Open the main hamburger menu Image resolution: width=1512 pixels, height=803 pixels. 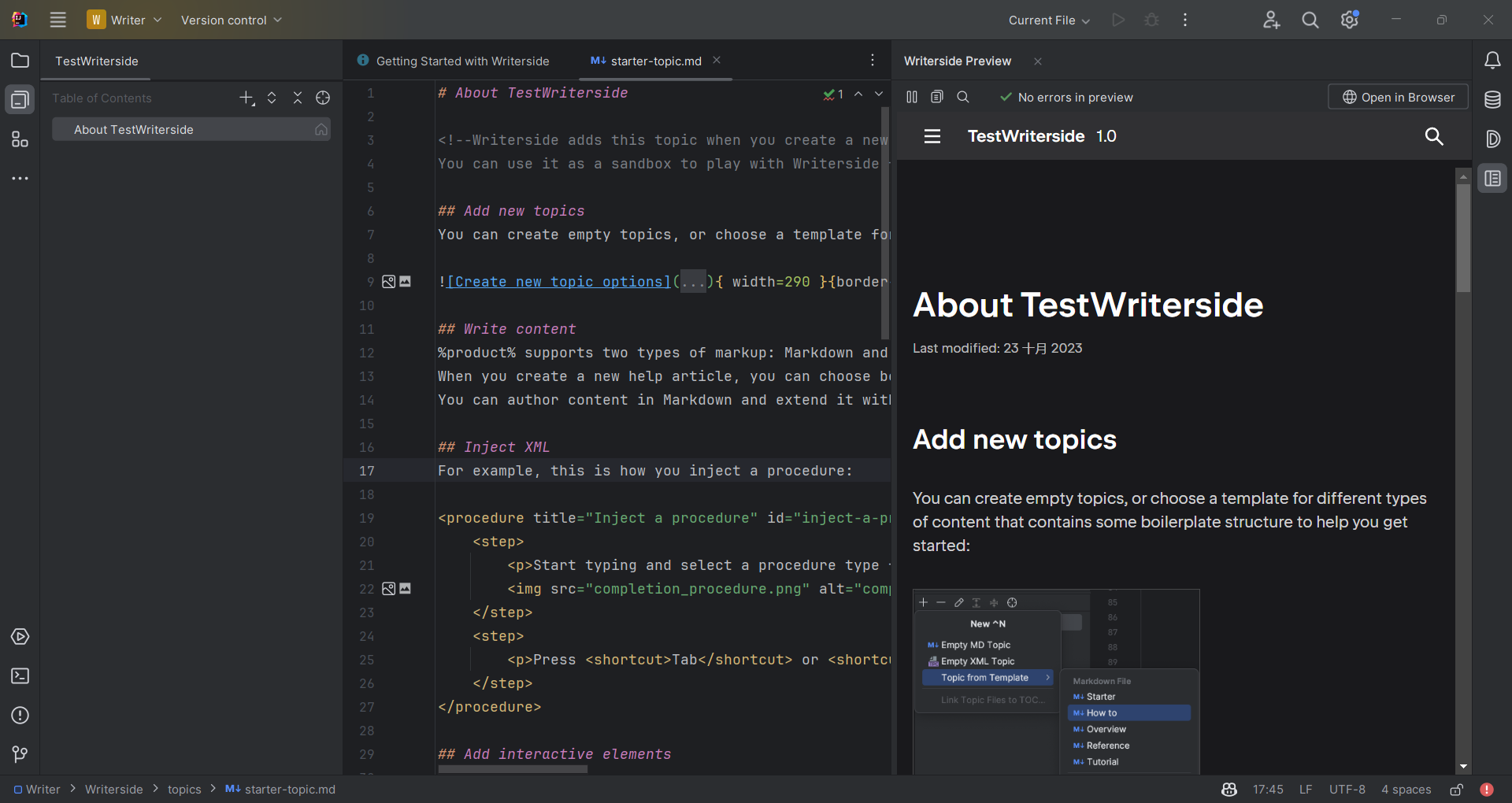pyautogui.click(x=58, y=20)
